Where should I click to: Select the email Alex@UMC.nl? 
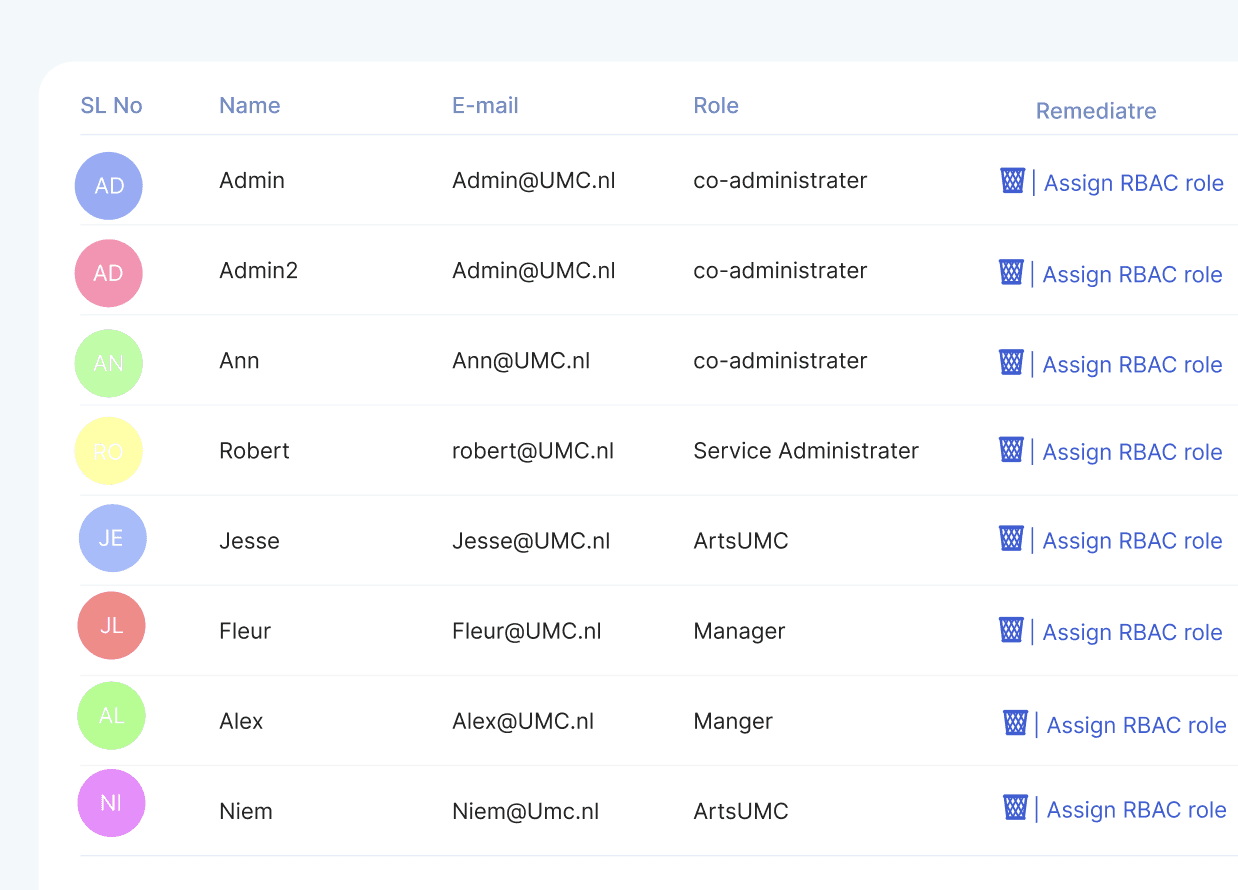click(523, 721)
